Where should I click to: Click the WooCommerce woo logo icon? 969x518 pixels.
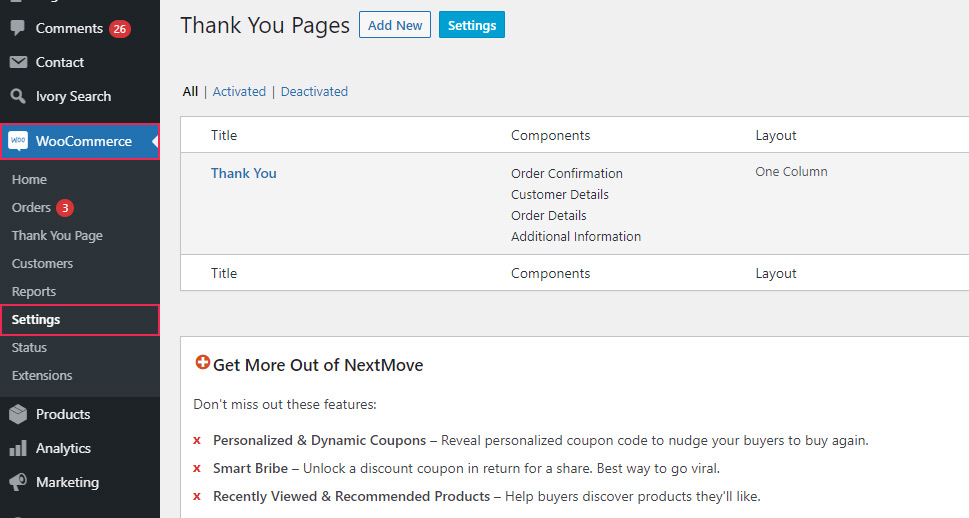click(18, 141)
